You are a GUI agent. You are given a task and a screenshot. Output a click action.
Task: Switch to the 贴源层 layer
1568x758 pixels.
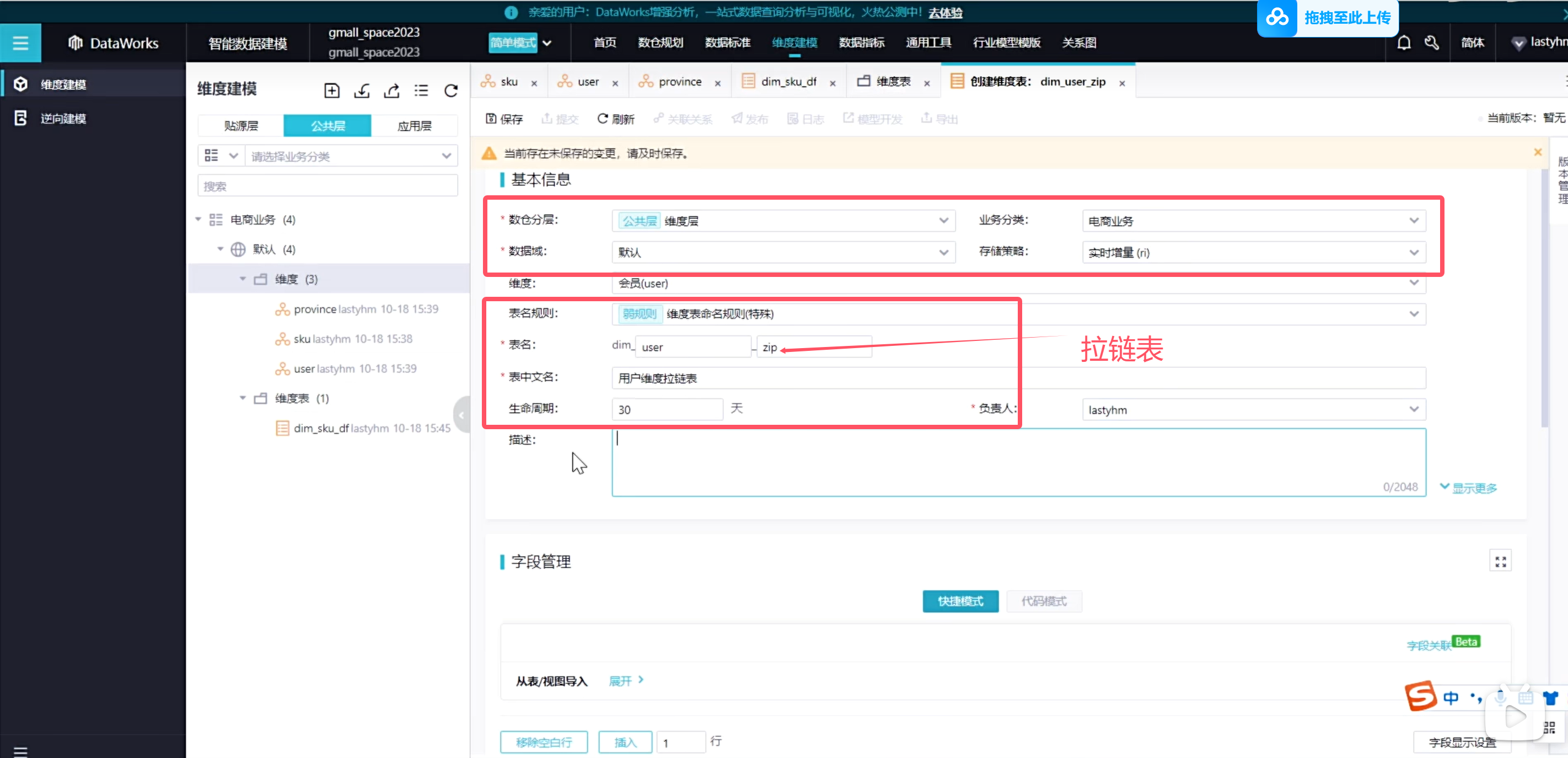(x=241, y=125)
